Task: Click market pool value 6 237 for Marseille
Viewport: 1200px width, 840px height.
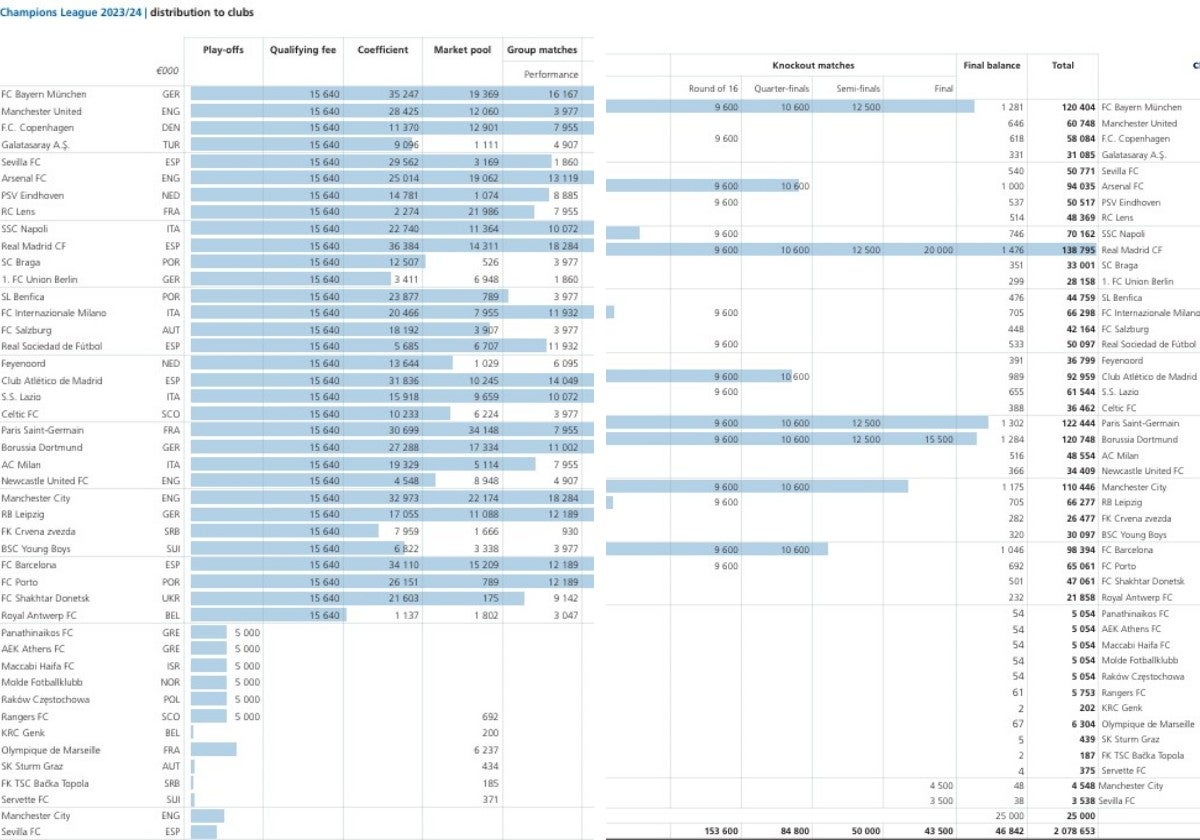Action: (486, 750)
